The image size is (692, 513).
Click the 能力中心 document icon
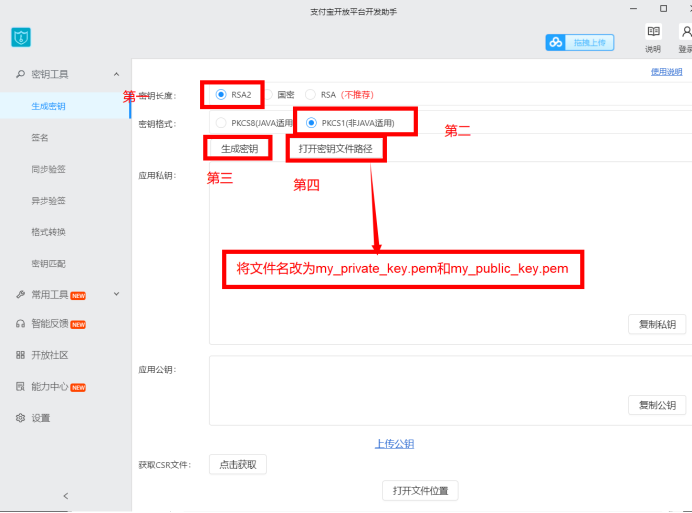click(x=20, y=386)
